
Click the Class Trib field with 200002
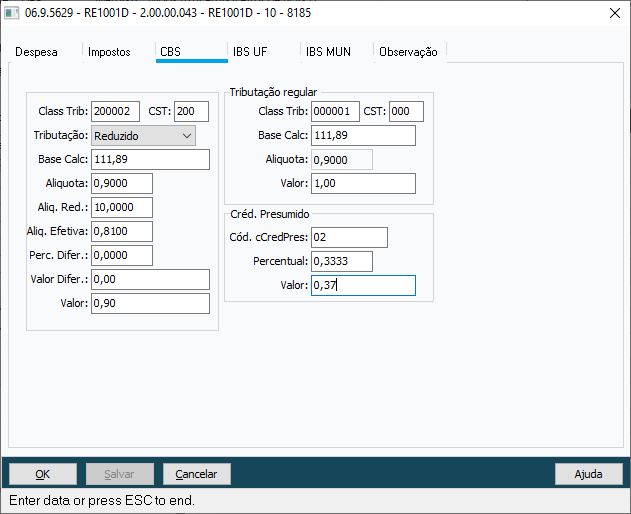click(x=115, y=111)
